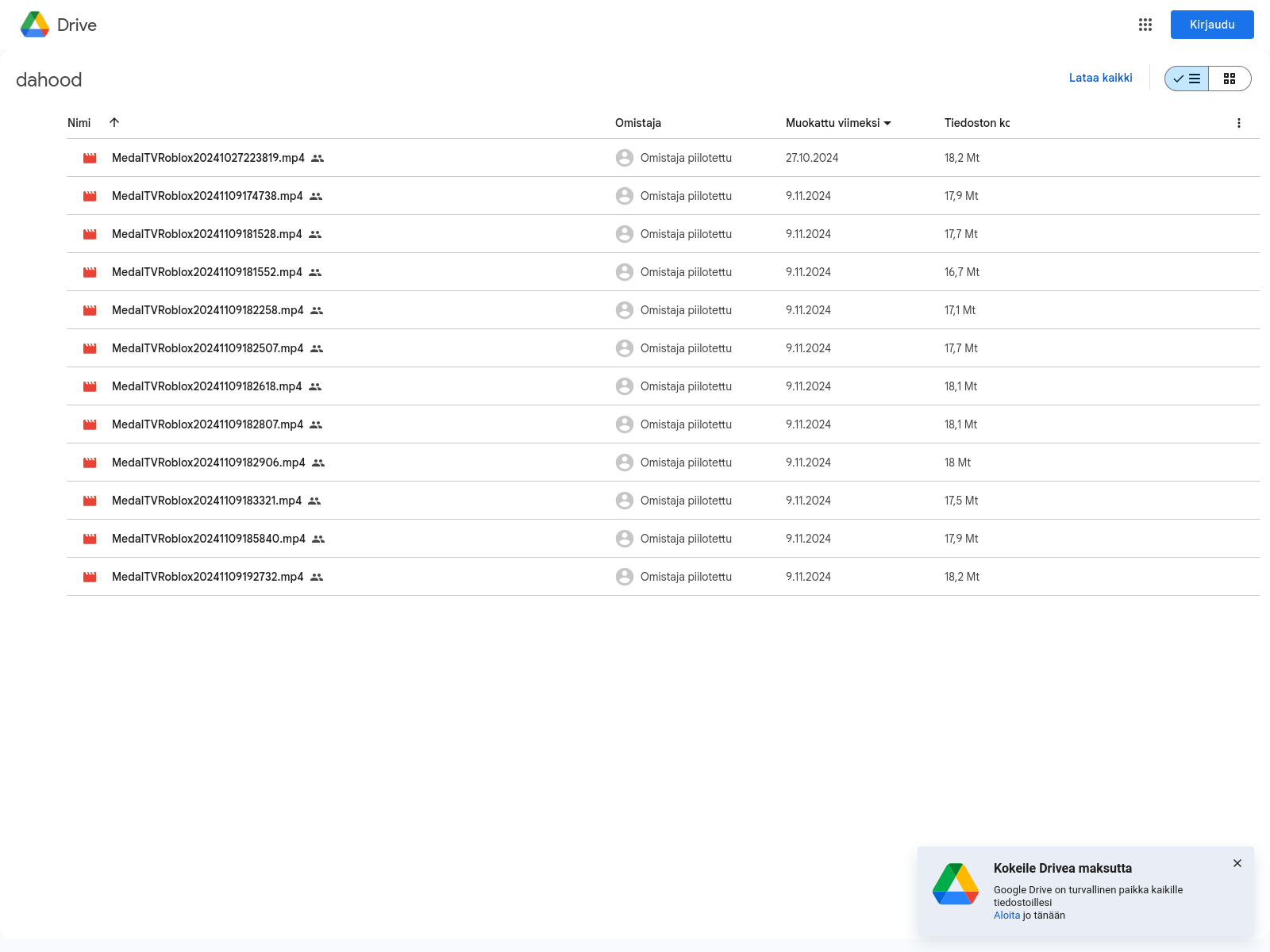Click video icon for MedalTVRoblox20241109182906.mp4

coord(90,463)
